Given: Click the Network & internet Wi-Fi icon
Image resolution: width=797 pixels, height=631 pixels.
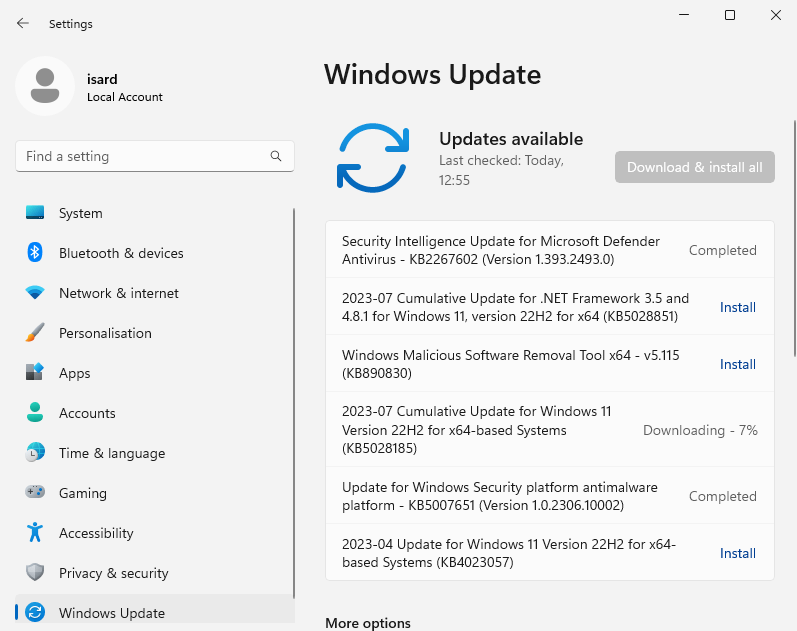Looking at the screenshot, I should point(35,293).
